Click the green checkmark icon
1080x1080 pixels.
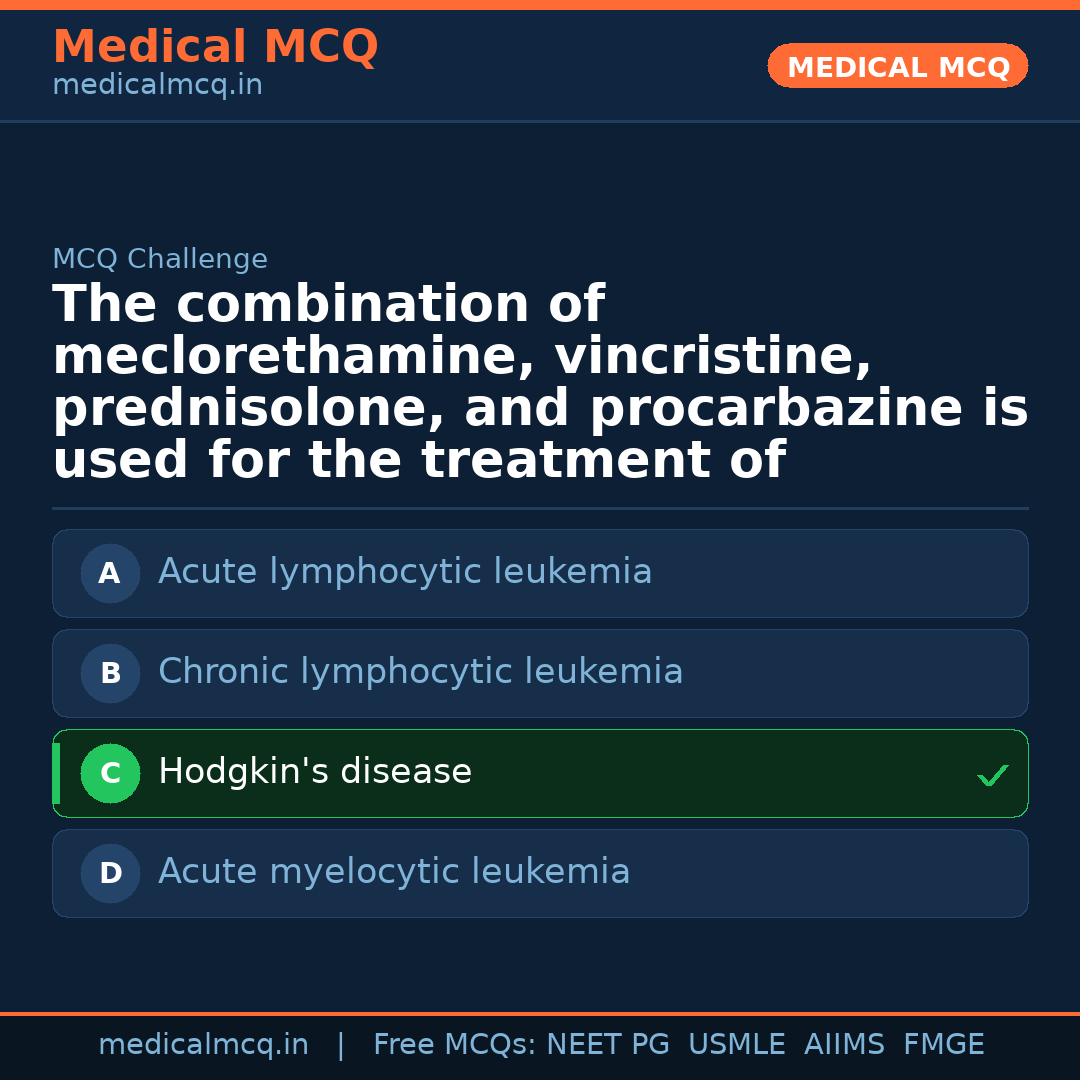[992, 775]
